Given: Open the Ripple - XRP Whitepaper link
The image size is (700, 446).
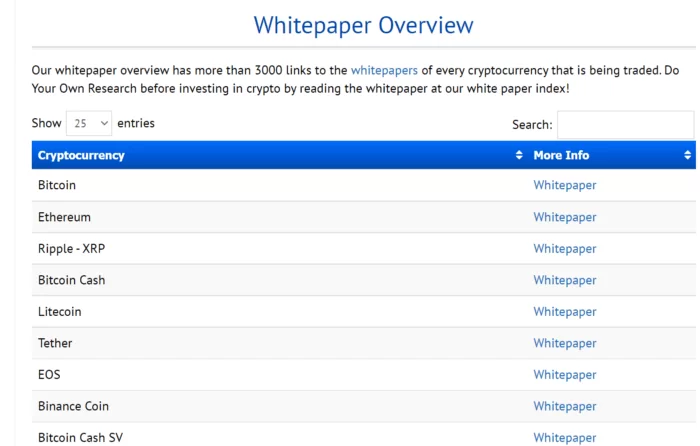Looking at the screenshot, I should [564, 248].
